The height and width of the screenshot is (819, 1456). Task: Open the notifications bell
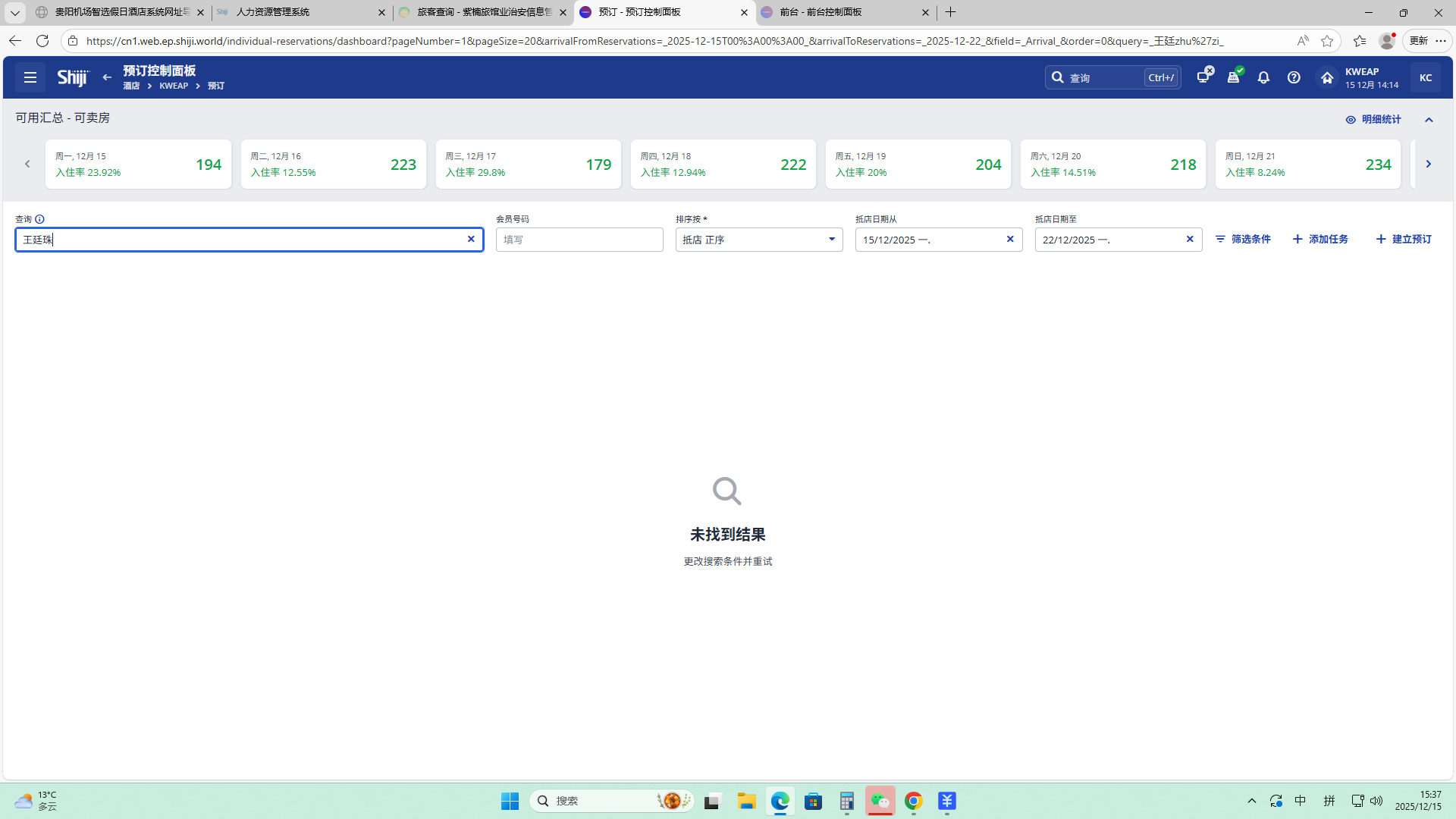click(x=1263, y=77)
